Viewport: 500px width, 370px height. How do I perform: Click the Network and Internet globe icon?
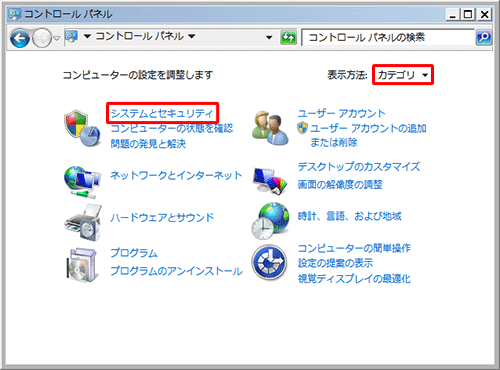tap(82, 182)
